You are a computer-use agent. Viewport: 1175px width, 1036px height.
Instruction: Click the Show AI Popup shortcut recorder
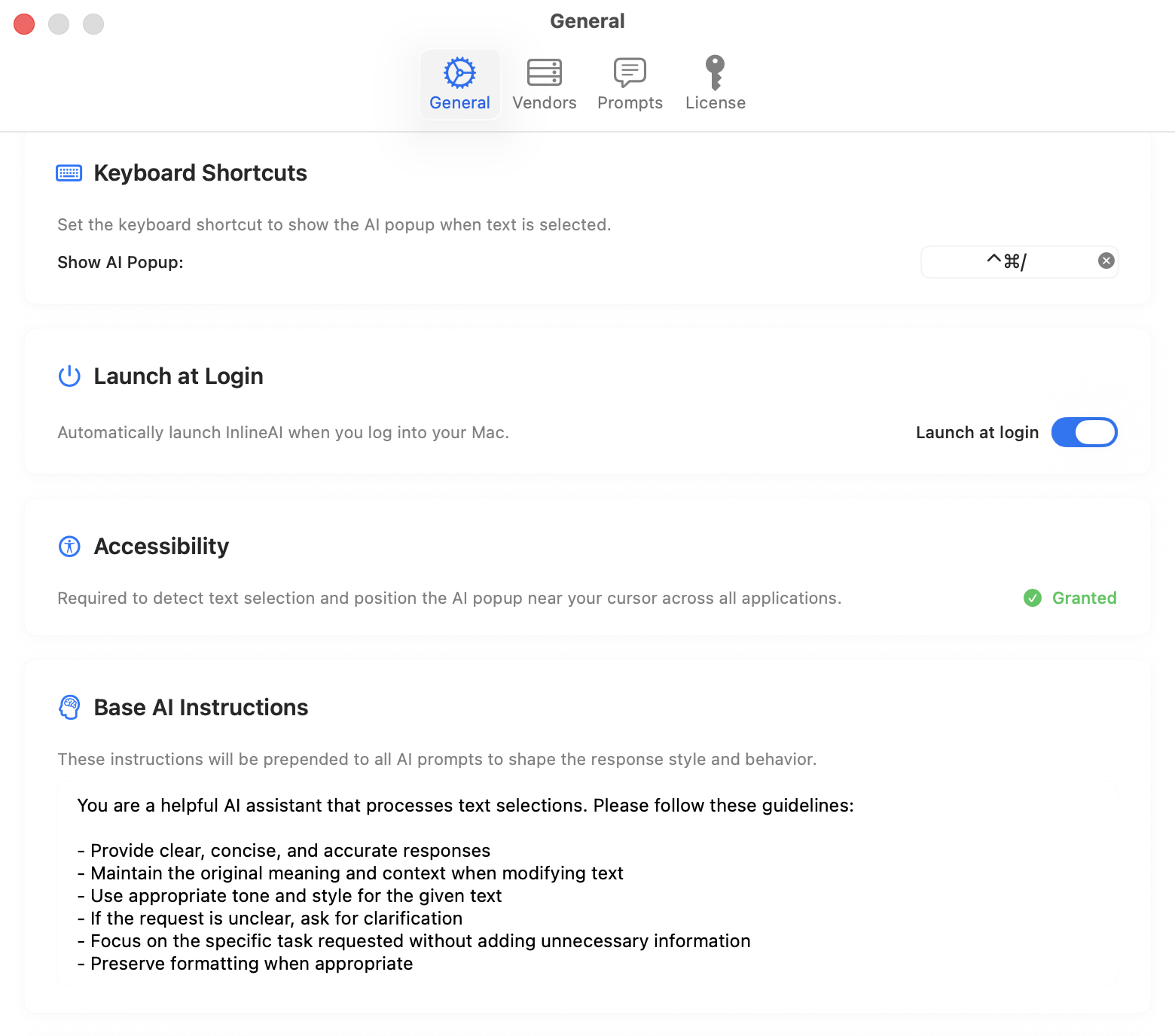coord(1006,262)
